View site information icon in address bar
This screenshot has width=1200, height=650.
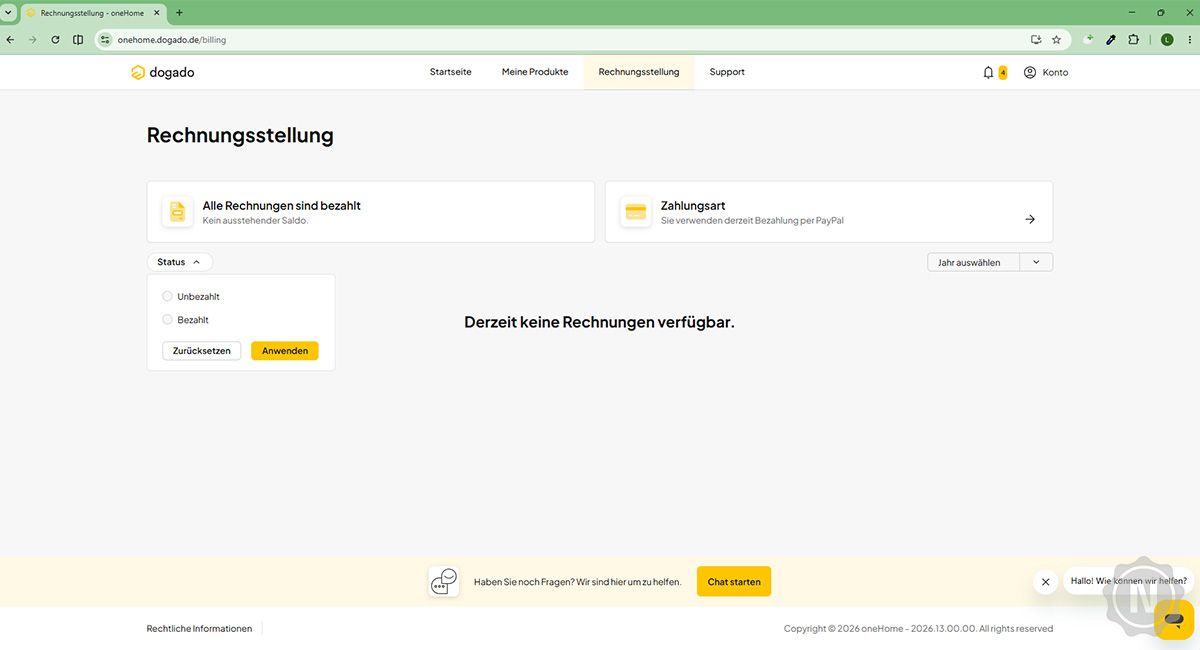point(105,40)
